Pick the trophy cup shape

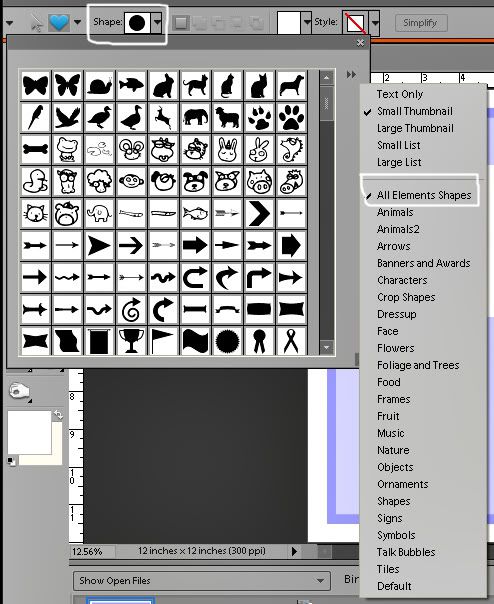click(131, 341)
